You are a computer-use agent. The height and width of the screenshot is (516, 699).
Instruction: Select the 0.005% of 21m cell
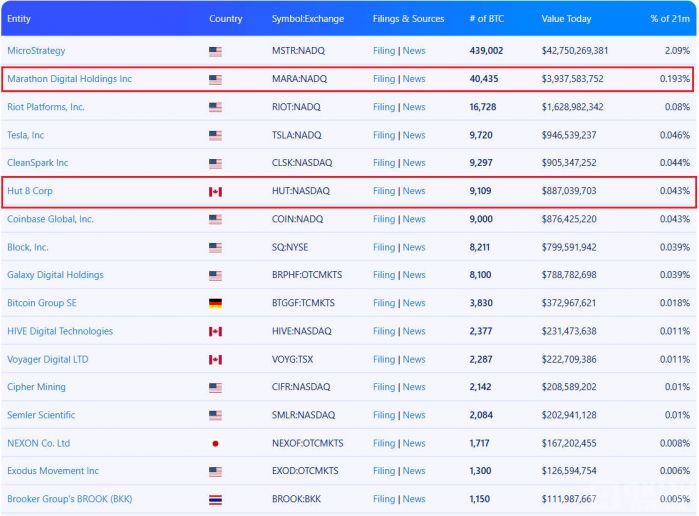click(674, 499)
